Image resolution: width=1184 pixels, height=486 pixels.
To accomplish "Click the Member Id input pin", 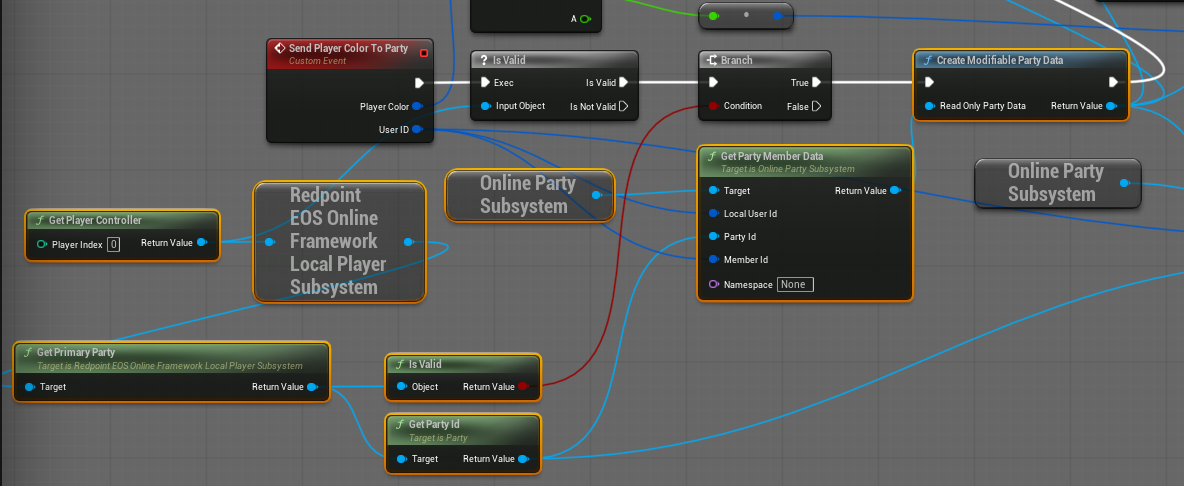I will pyautogui.click(x=714, y=260).
